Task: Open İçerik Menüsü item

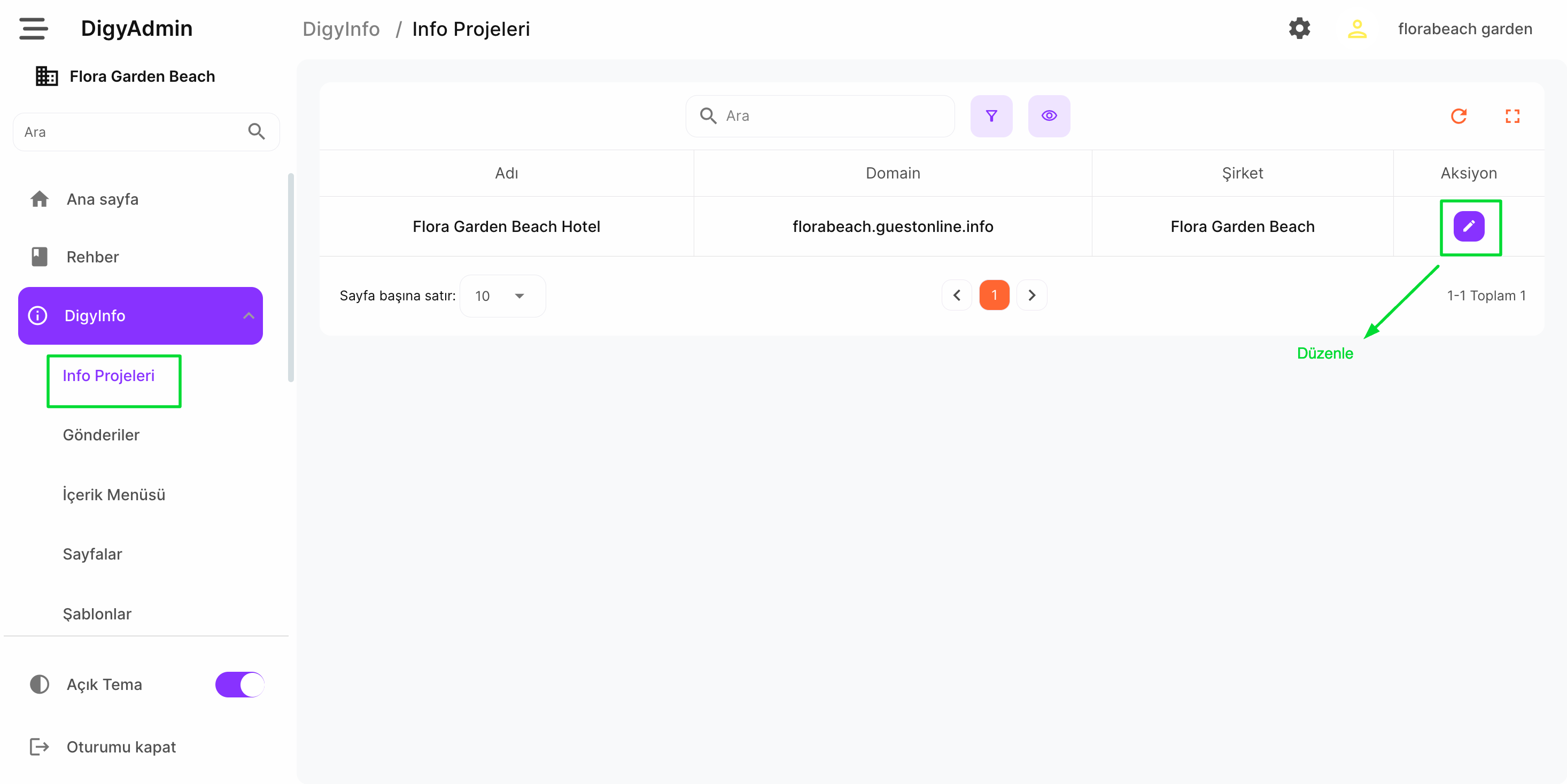Action: [x=114, y=494]
